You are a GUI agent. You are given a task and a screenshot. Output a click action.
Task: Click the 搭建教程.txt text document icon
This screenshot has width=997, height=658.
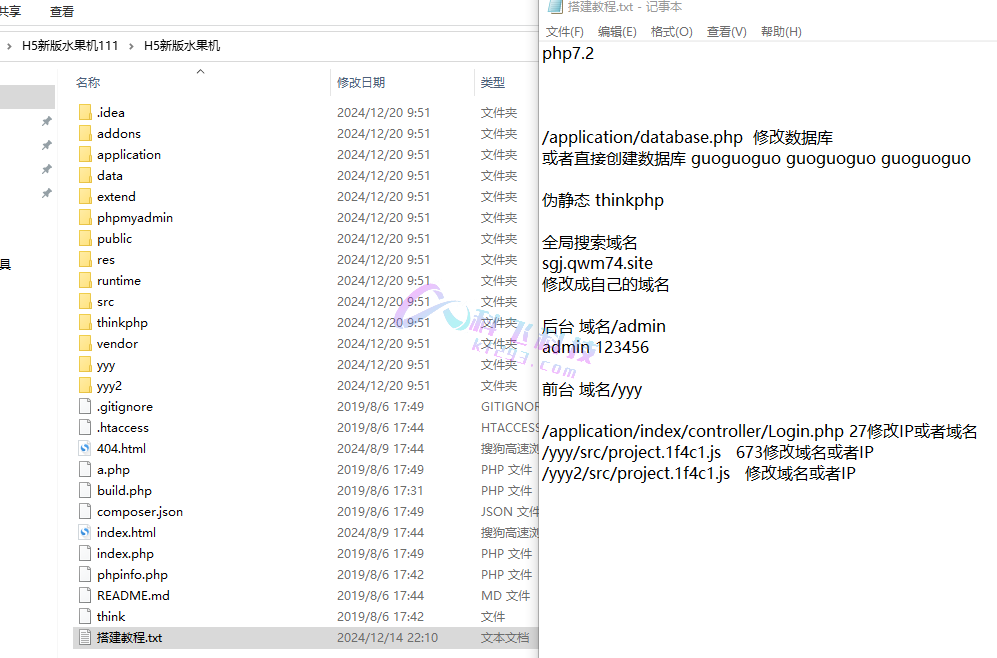point(85,637)
